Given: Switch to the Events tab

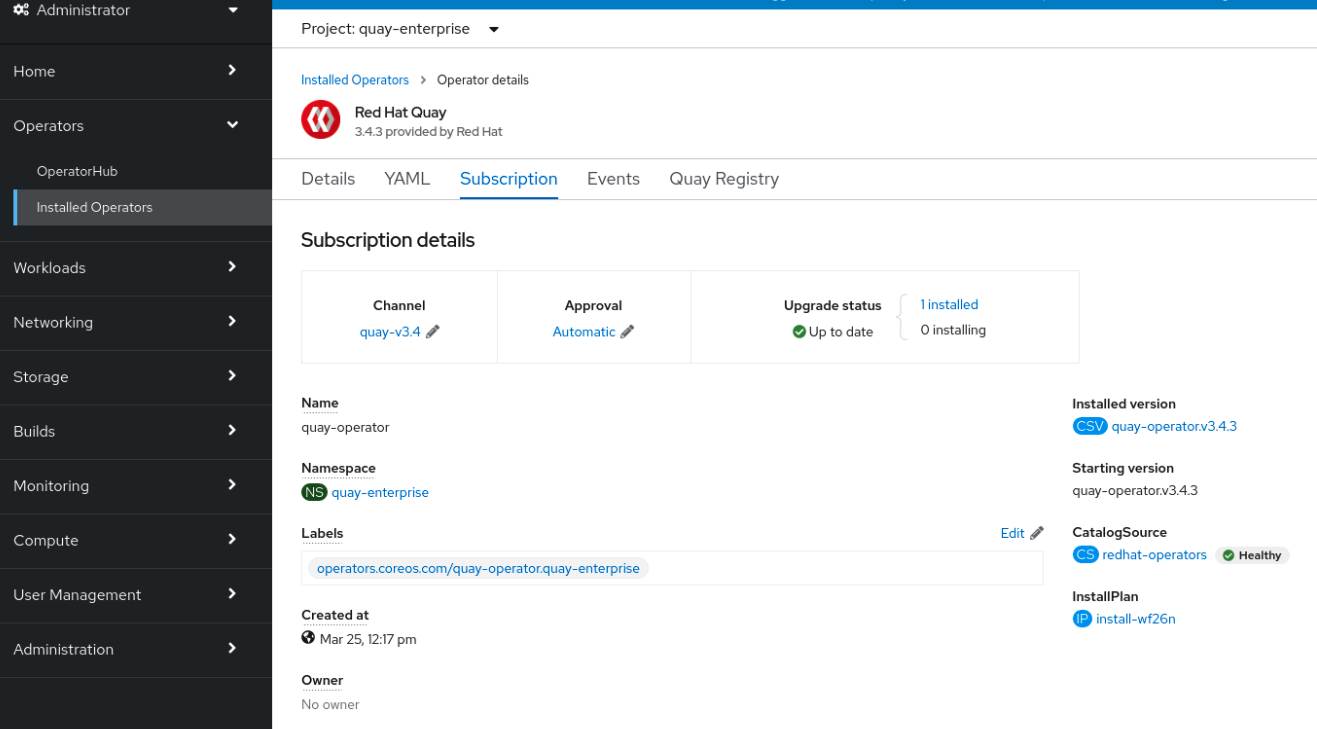Looking at the screenshot, I should (x=613, y=178).
